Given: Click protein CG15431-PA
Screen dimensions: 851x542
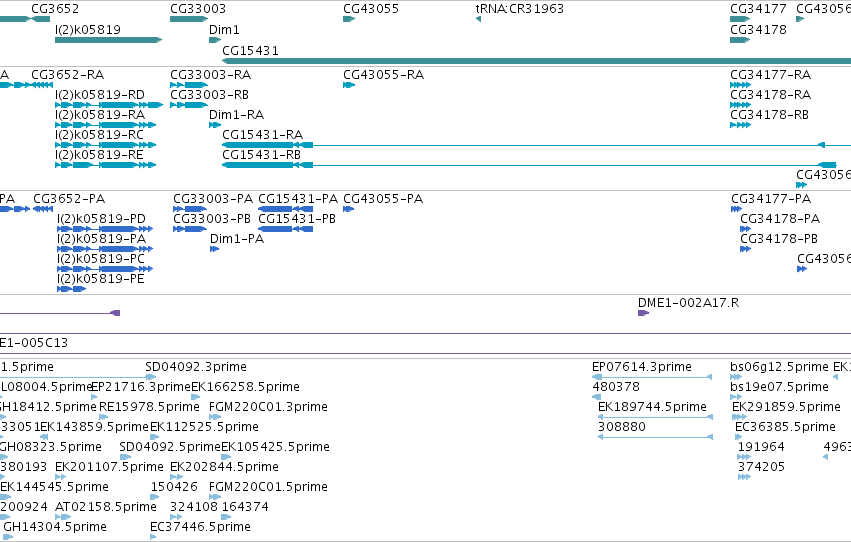Looking at the screenshot, I should (x=285, y=209).
